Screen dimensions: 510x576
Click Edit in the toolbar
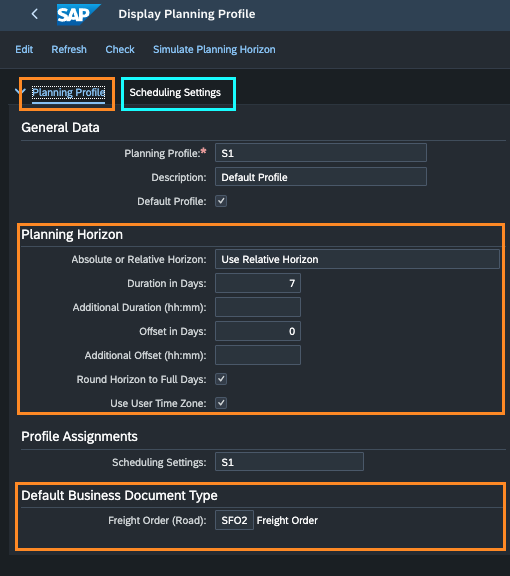coord(24,49)
